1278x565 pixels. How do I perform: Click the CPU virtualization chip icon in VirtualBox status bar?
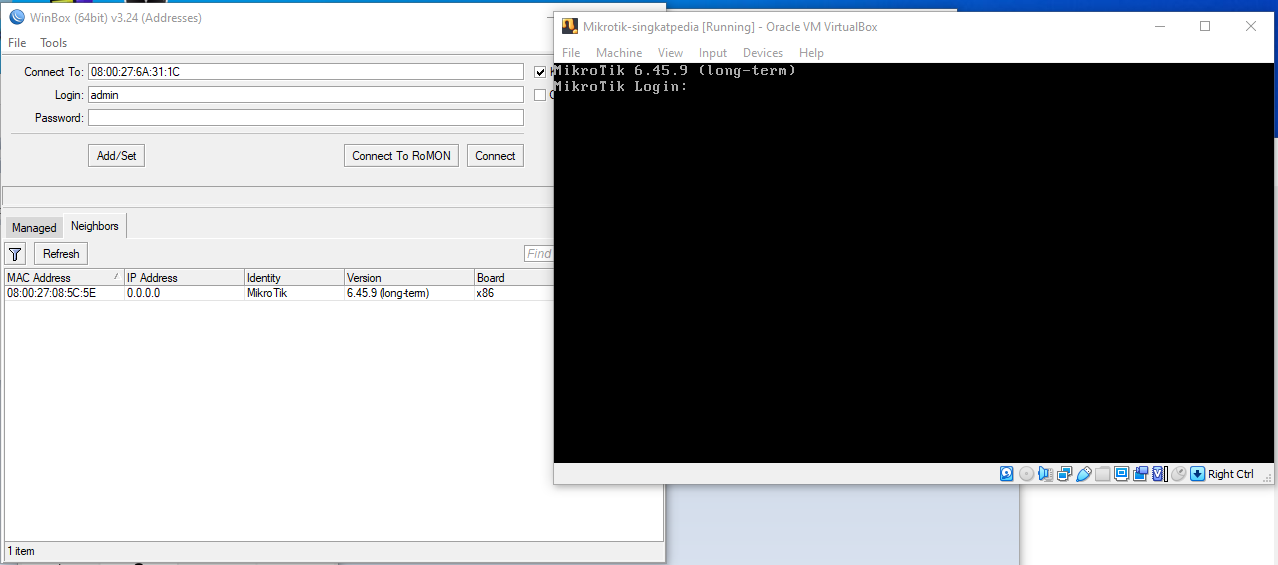pos(1159,474)
